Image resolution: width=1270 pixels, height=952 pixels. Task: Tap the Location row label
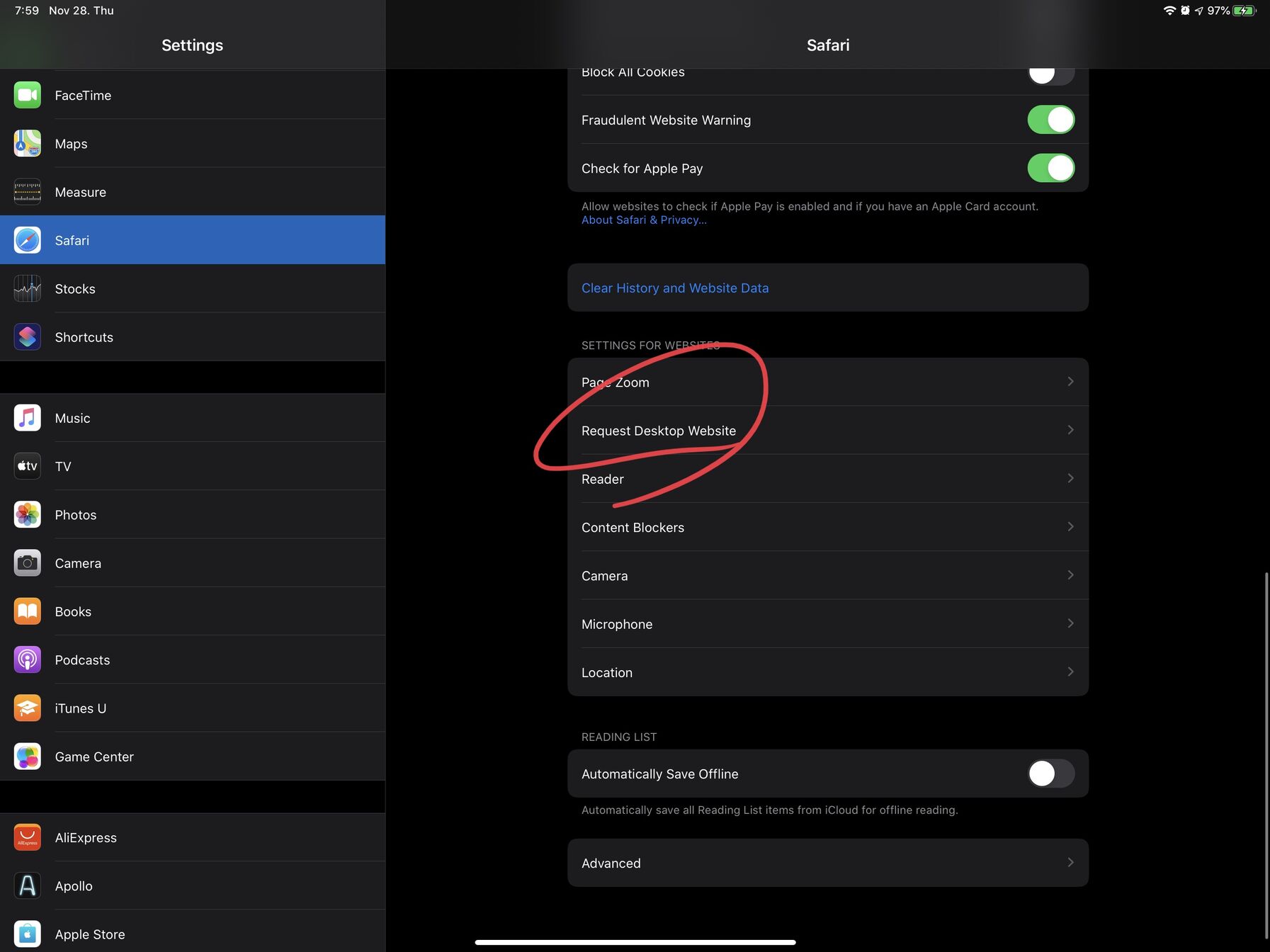point(607,673)
